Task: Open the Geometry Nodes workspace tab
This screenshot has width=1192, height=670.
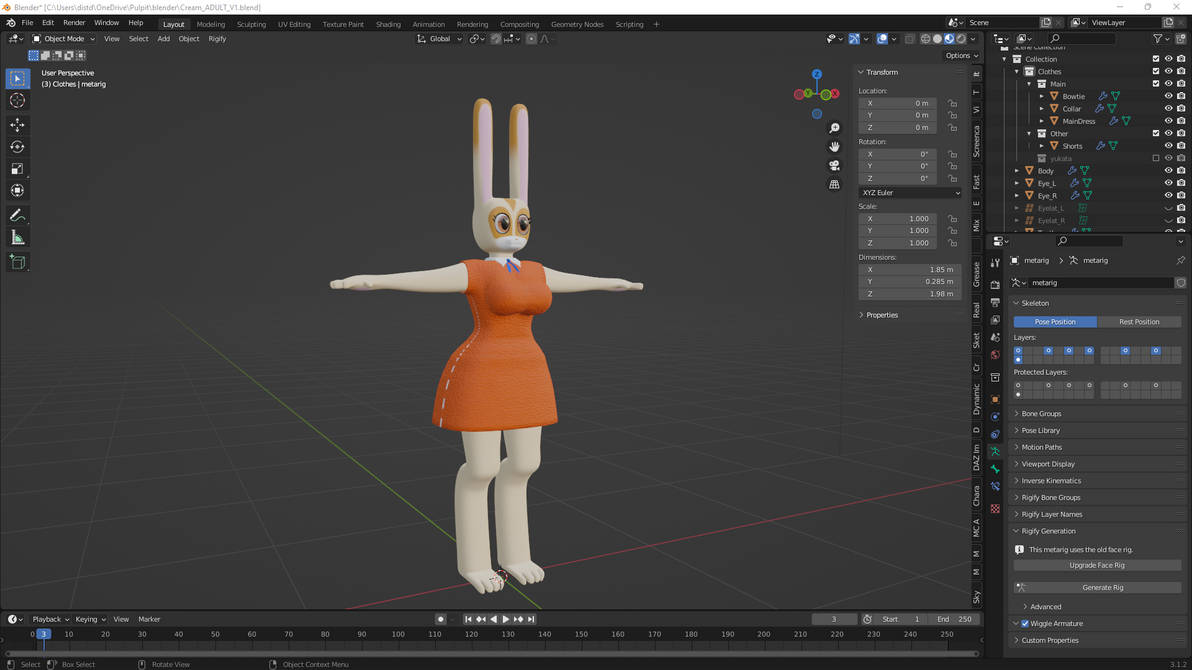Action: coord(577,24)
